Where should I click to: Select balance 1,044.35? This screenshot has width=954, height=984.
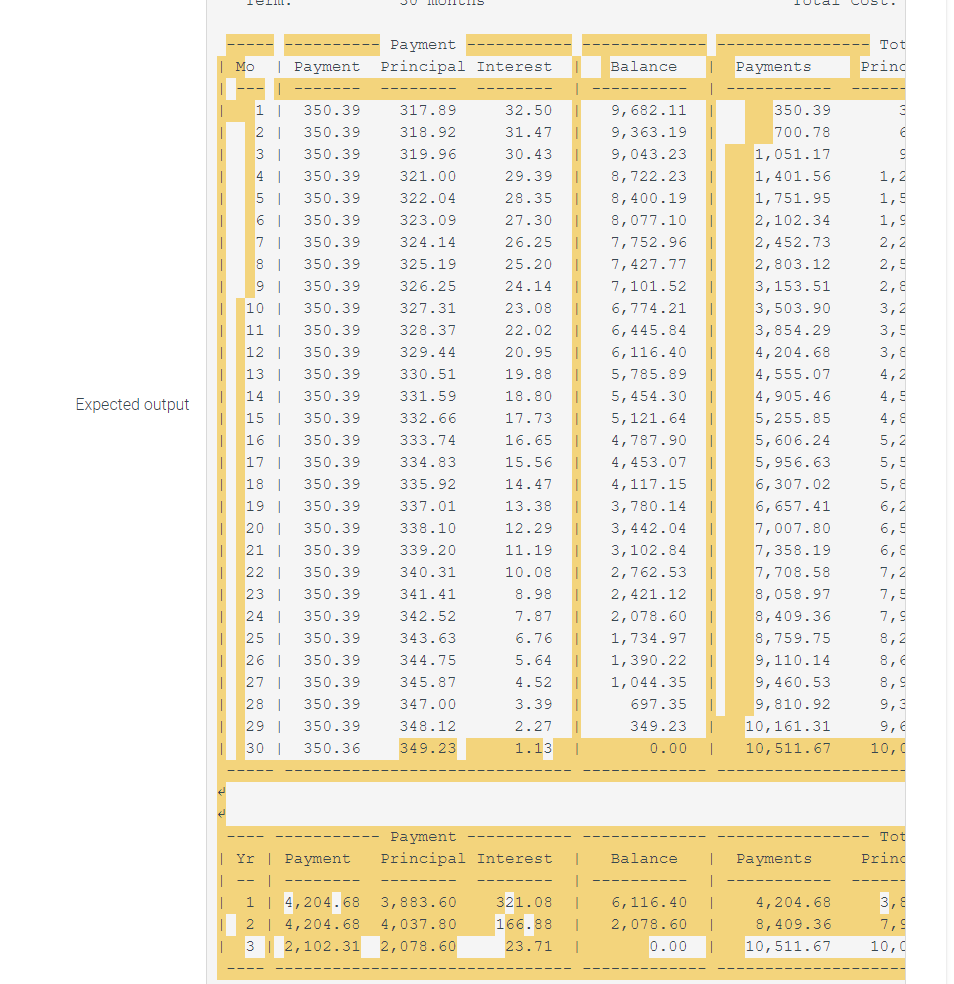tap(648, 682)
